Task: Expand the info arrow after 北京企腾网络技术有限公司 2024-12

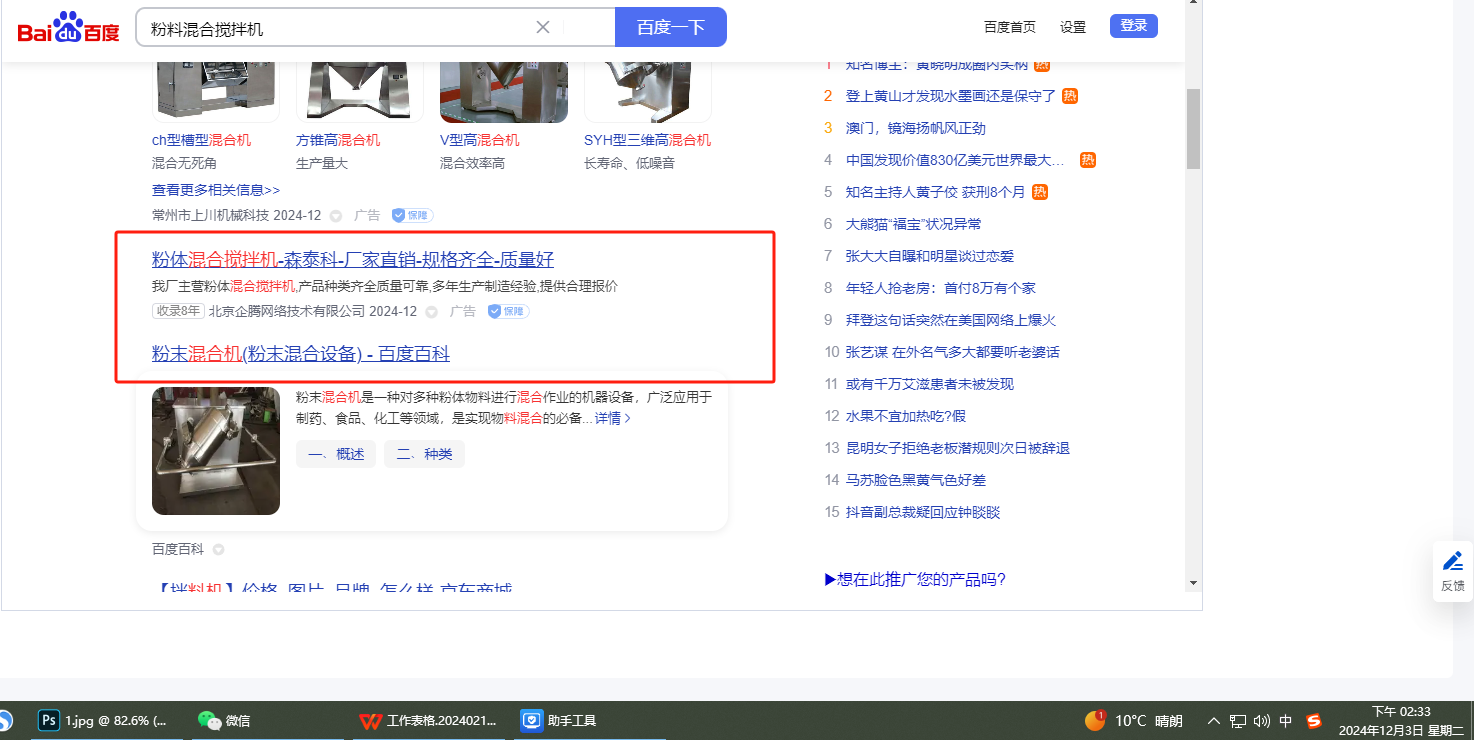Action: [432, 311]
